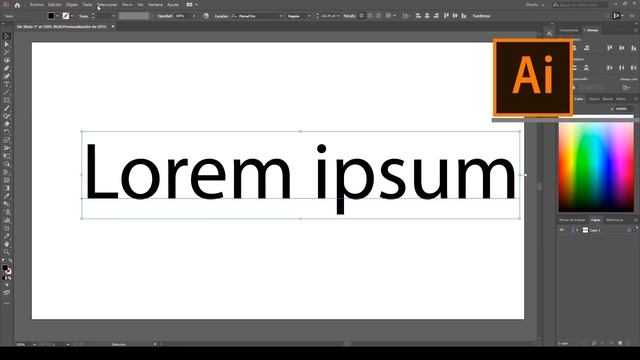This screenshot has width=640, height=360.
Task: Switch to the Transformar panel tab
Action: 569,30
